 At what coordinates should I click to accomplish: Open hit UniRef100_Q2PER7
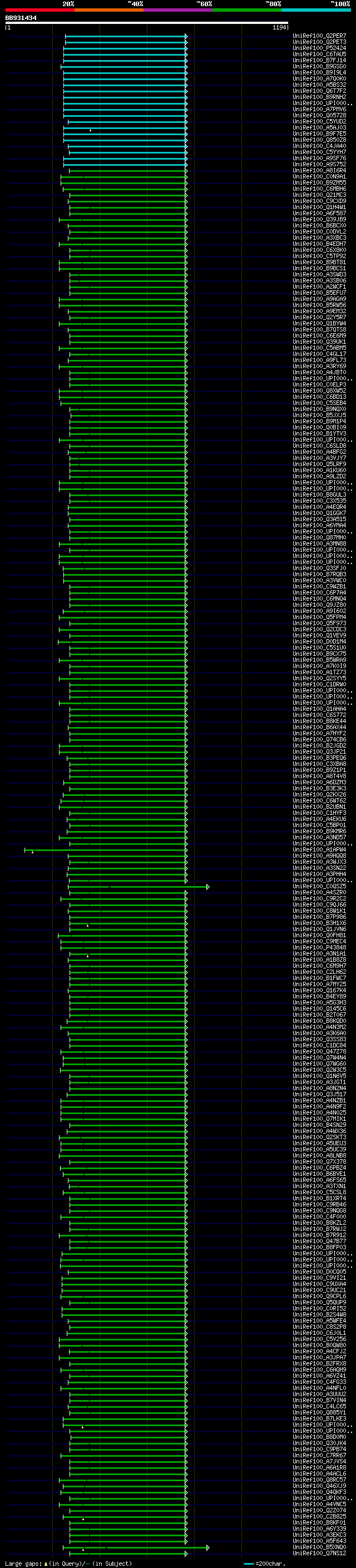pos(319,37)
